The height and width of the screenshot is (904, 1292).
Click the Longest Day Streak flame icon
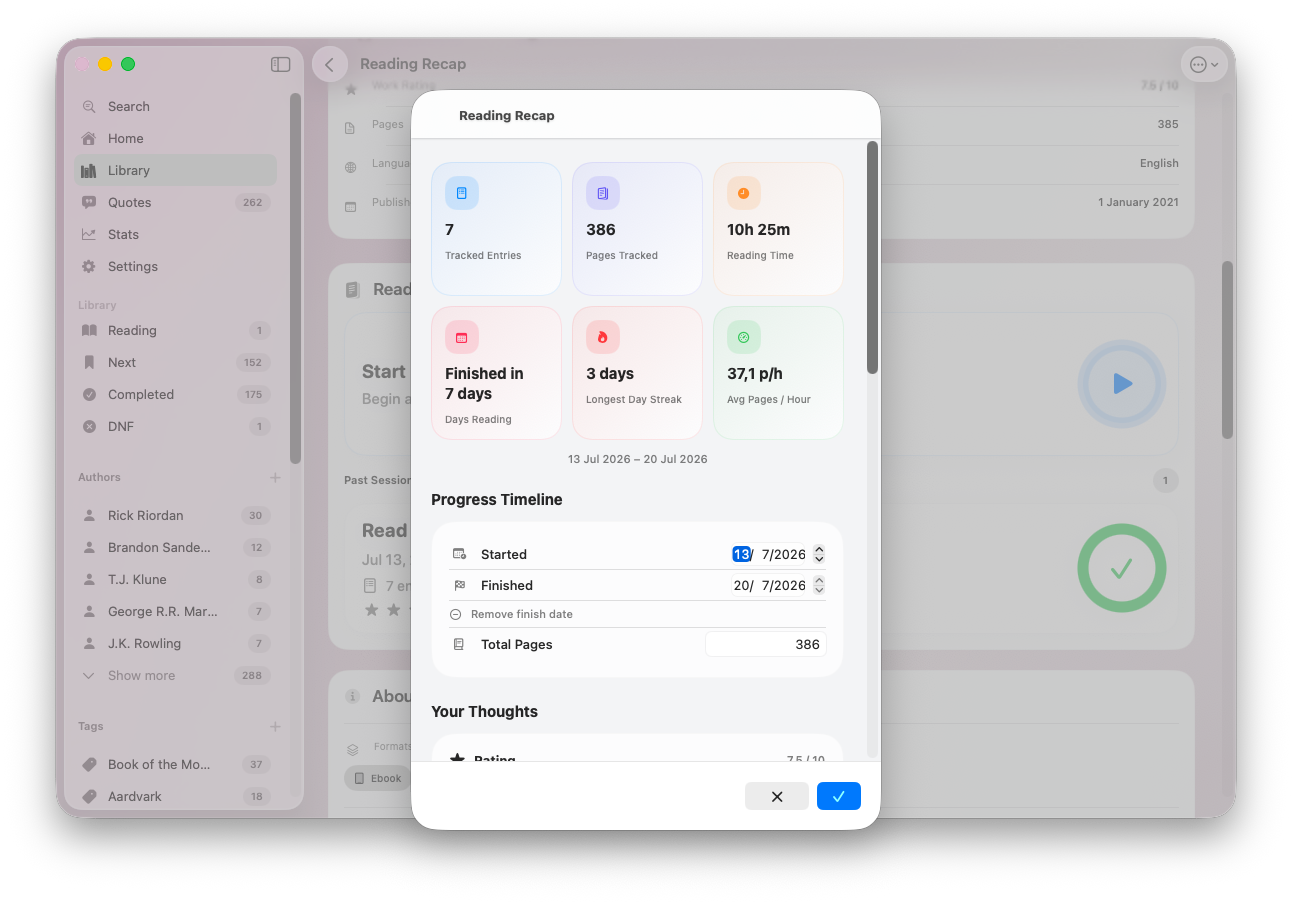603,337
